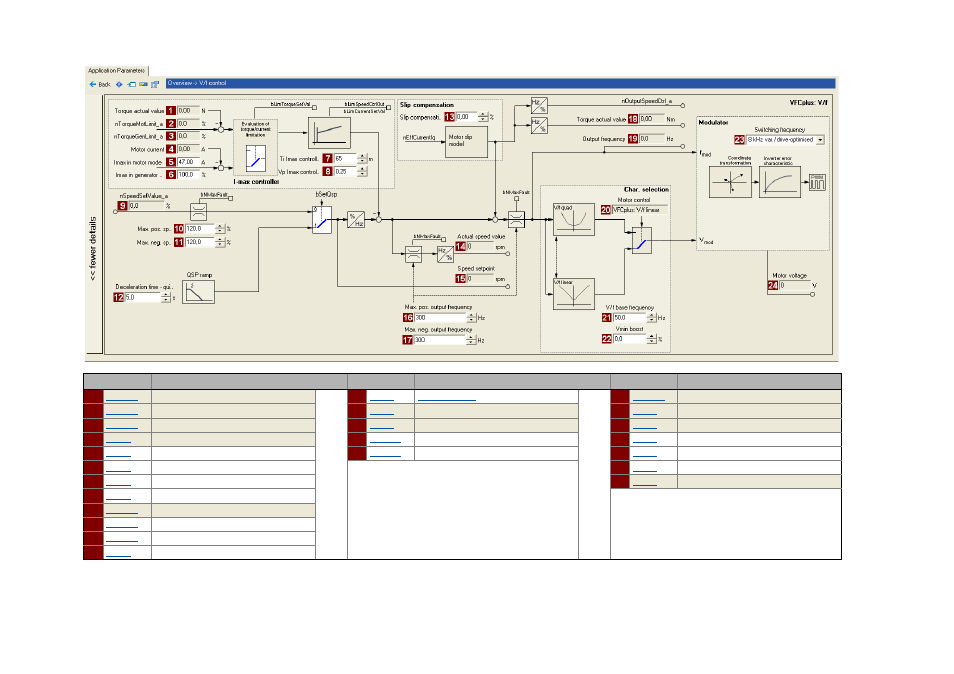Click the Hz/% converter feeding Torque actual value 18
The height and width of the screenshot is (674, 954).
tap(539, 125)
